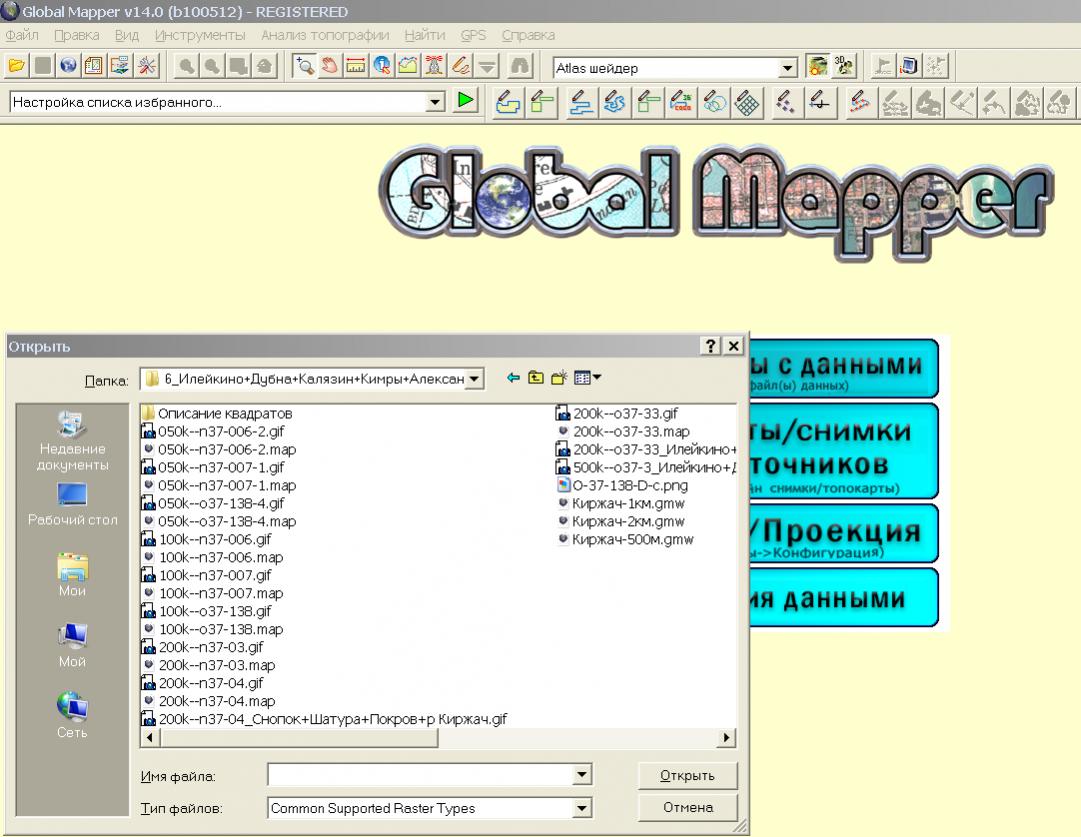The width and height of the screenshot is (1081, 837).
Task: Activate the Pan hand tool
Action: point(330,67)
